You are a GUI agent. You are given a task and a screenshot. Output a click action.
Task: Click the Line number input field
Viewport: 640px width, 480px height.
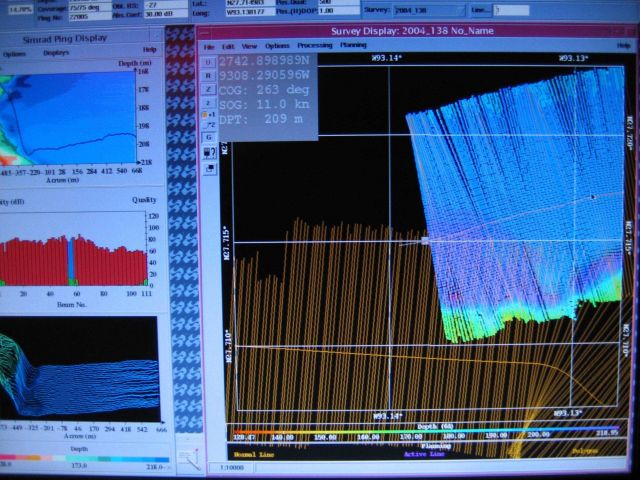511,10
